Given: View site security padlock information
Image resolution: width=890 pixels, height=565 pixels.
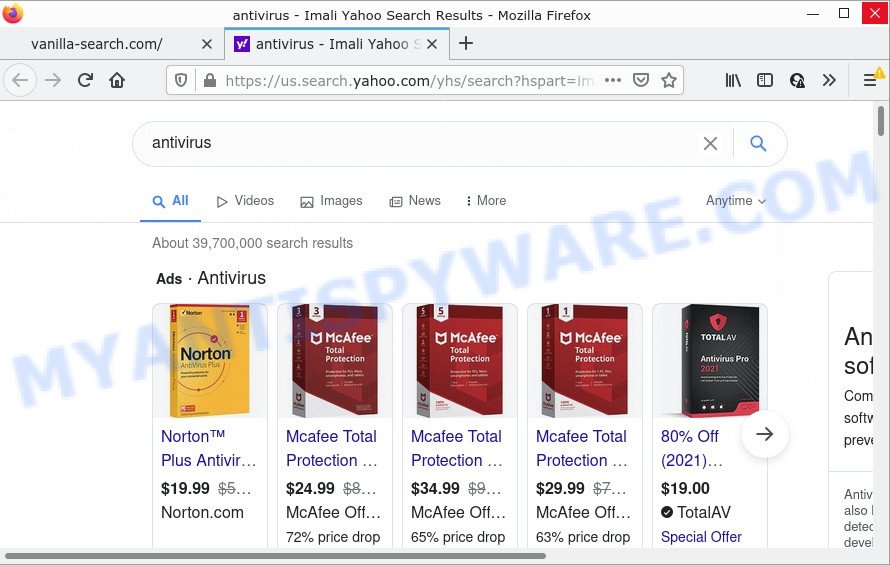Looking at the screenshot, I should (x=209, y=81).
